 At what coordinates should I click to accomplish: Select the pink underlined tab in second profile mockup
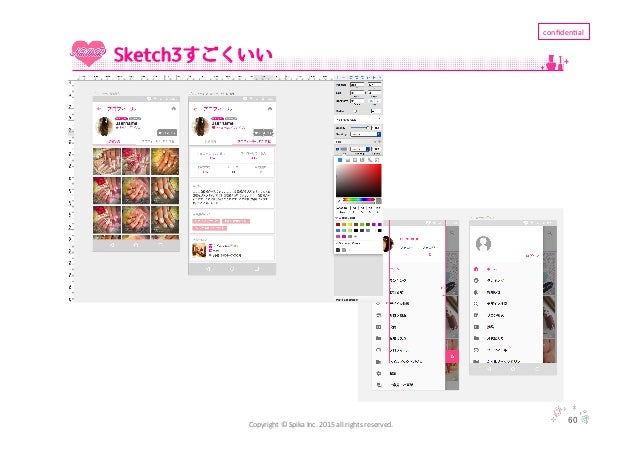point(253,141)
